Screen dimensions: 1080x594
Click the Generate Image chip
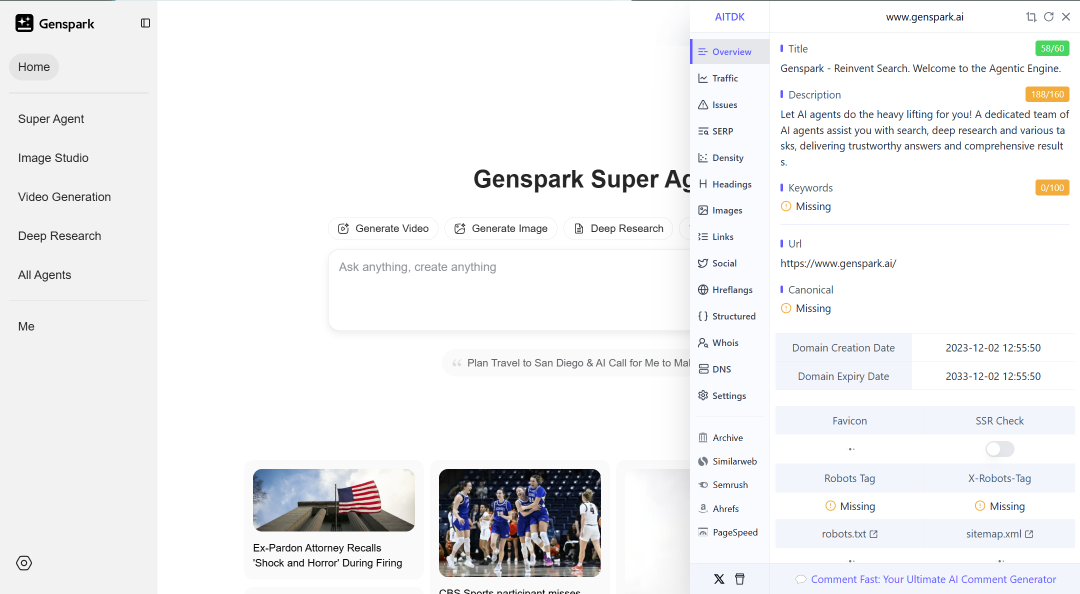(501, 228)
